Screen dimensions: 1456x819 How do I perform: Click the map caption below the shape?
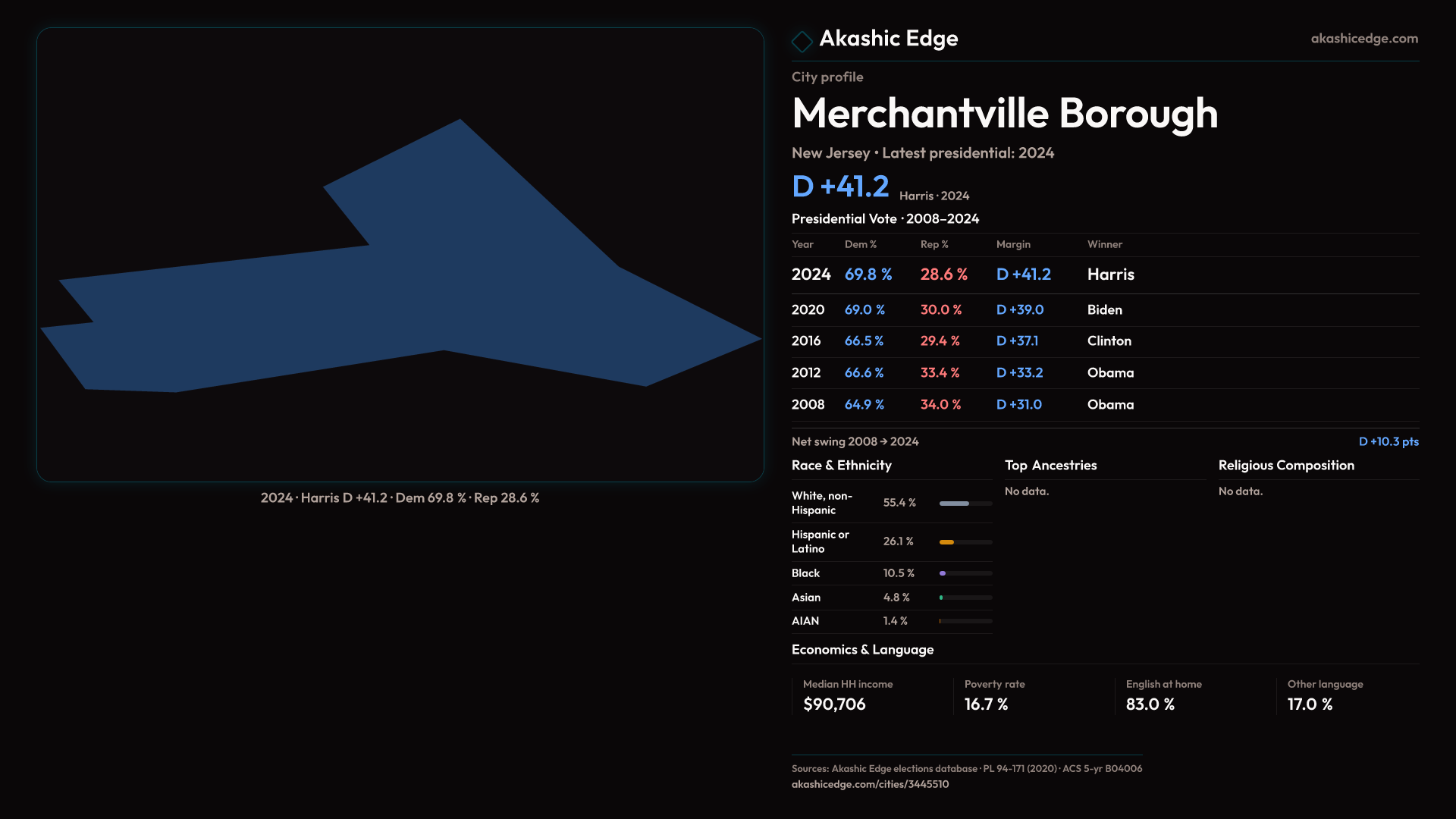click(x=400, y=498)
